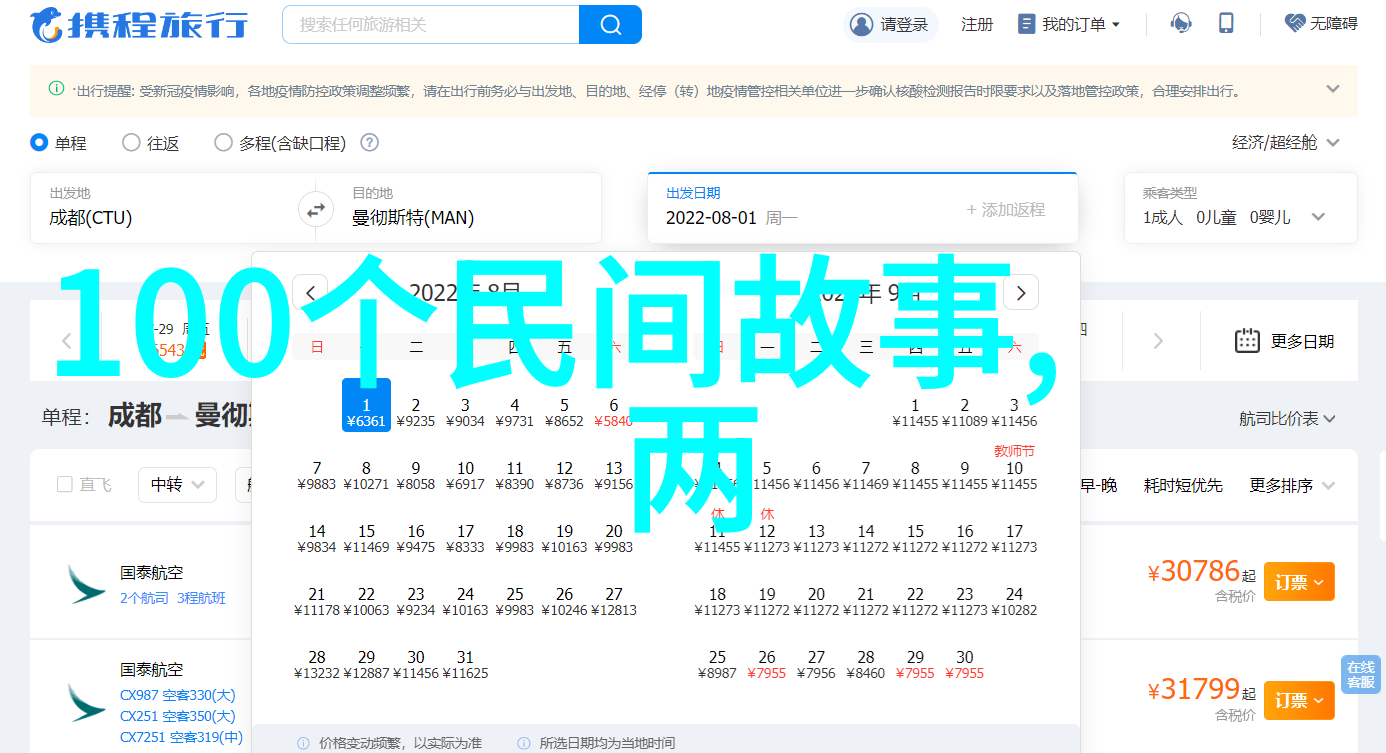This screenshot has height=753, width=1386.
Task: Open the headset customer service icon
Action: click(x=1181, y=24)
